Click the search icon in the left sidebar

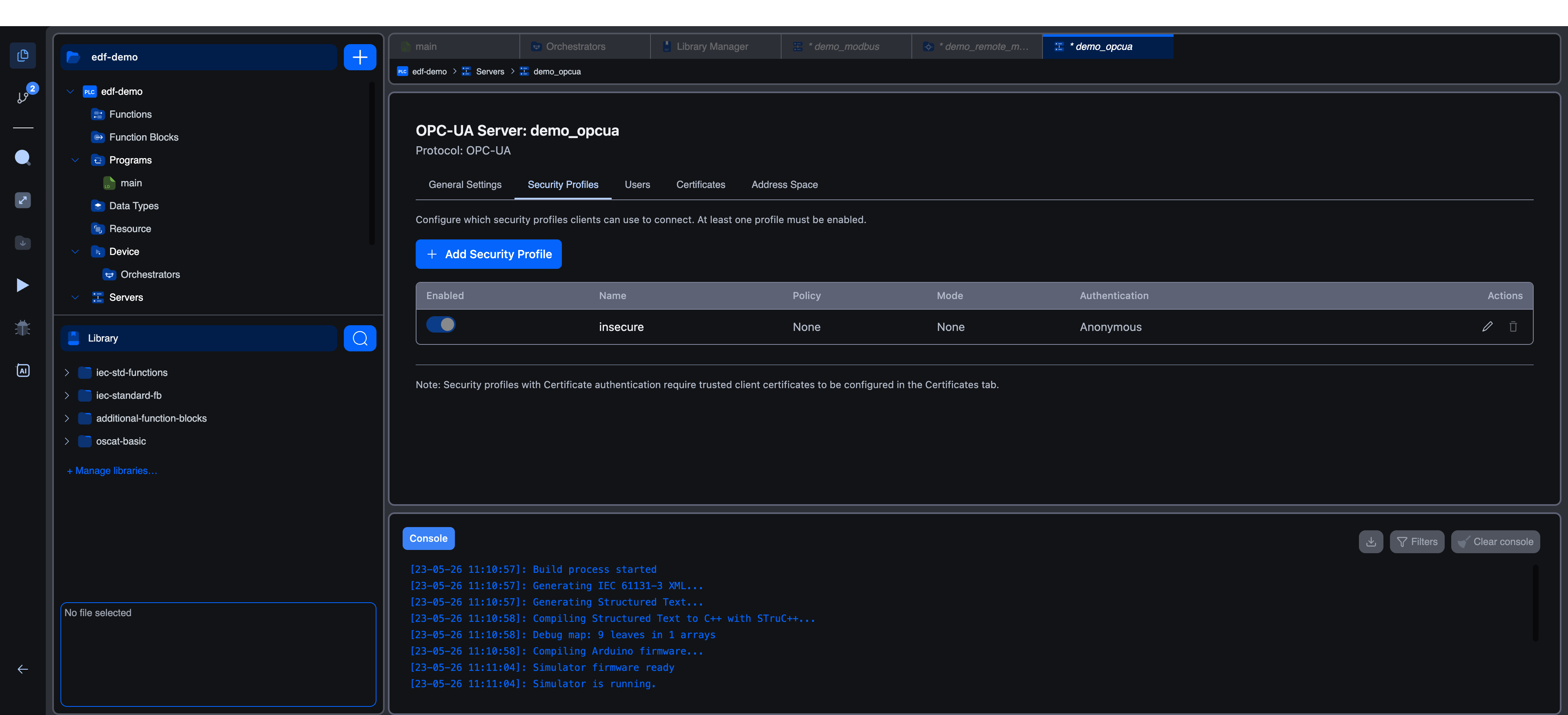pos(22,158)
